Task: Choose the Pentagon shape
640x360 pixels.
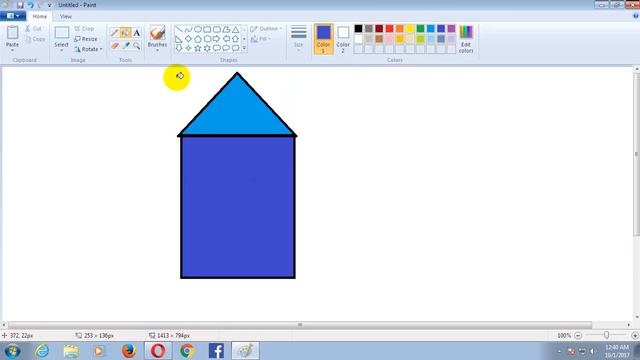Action: [x=198, y=39]
